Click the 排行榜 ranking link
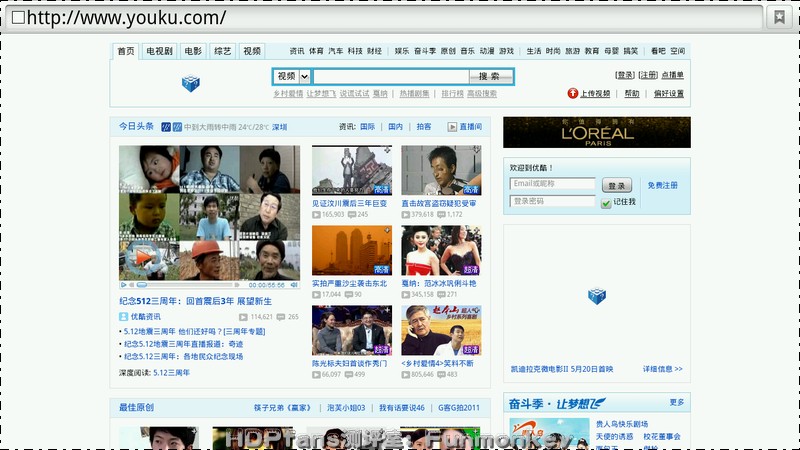 coord(453,93)
